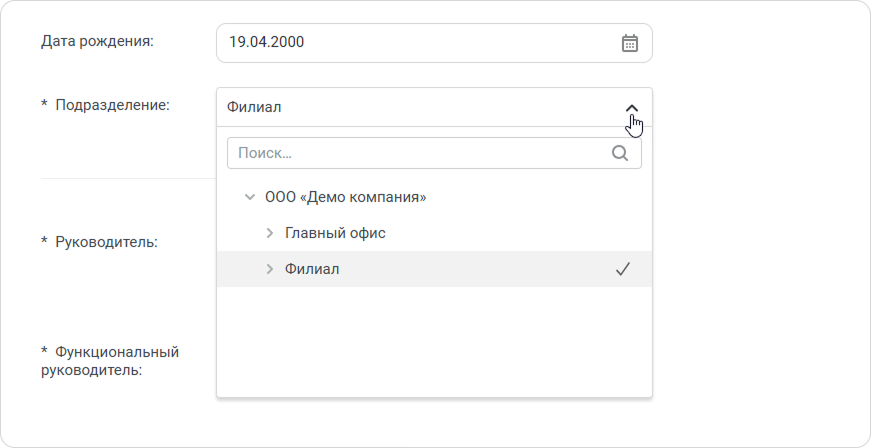Select Главный офис in the list

(x=335, y=233)
